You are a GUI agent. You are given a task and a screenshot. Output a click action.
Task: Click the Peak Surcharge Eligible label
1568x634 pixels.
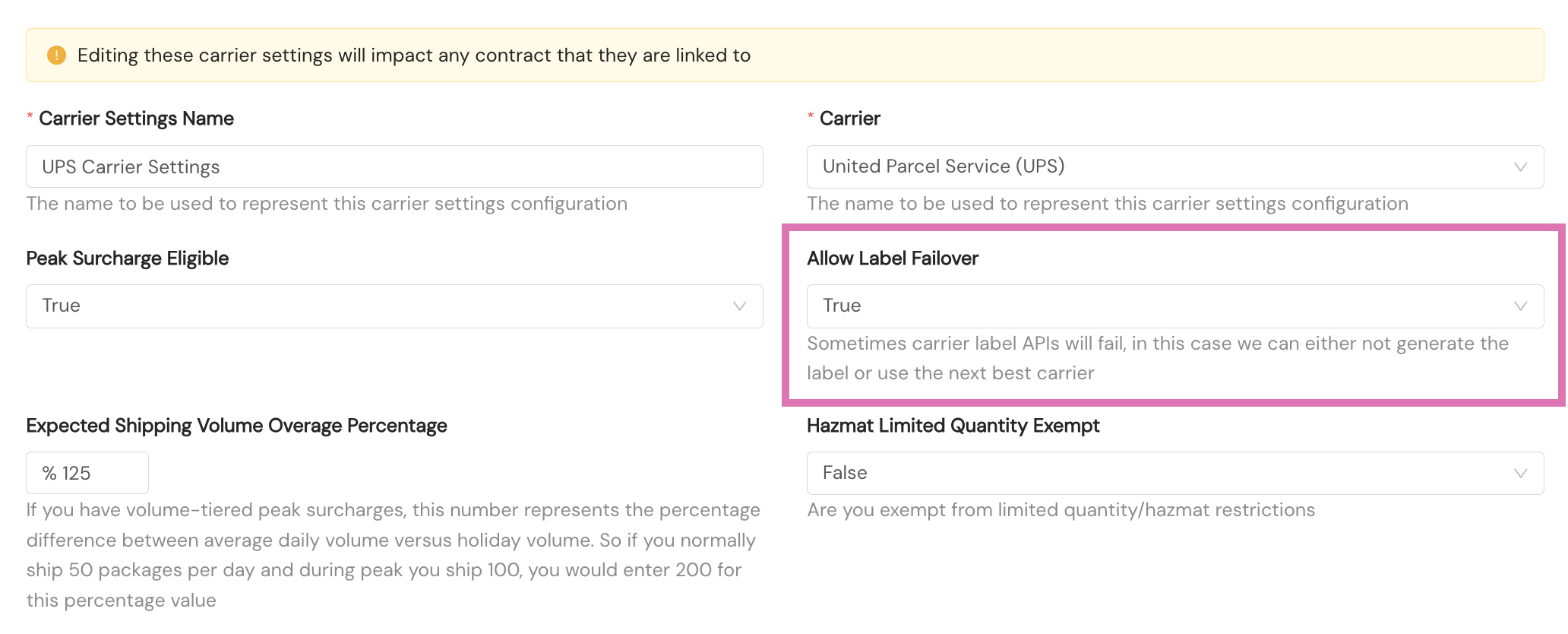click(127, 258)
